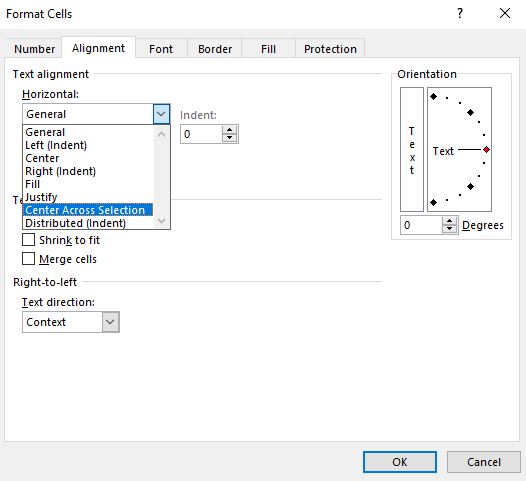Image resolution: width=526 pixels, height=481 pixels.
Task: Open the Border tab
Action: pos(215,49)
